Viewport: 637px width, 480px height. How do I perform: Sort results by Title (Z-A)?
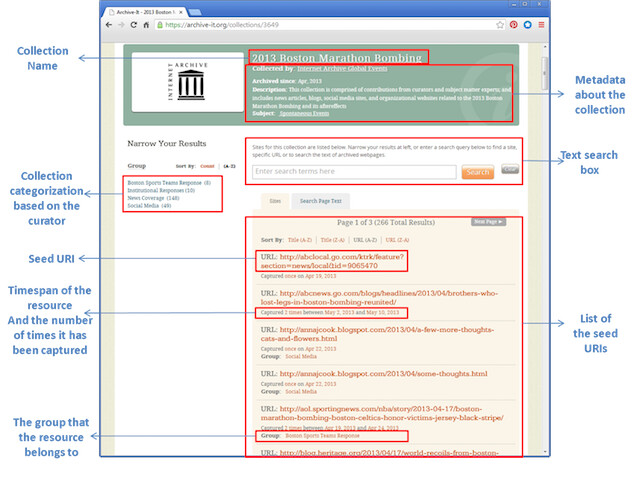332,240
